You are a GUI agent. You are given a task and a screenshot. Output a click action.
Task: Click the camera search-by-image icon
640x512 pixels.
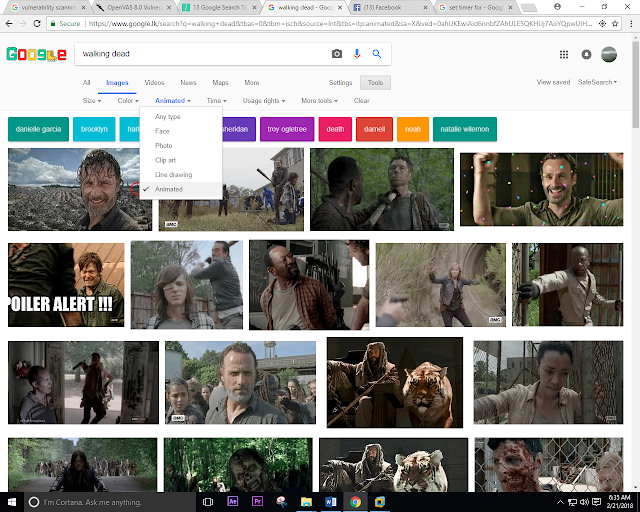pos(337,53)
